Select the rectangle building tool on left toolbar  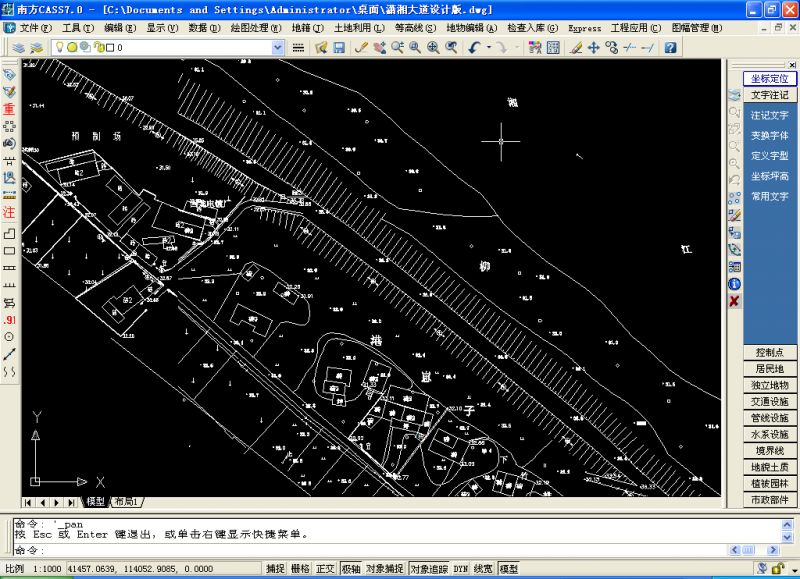(x=9, y=251)
